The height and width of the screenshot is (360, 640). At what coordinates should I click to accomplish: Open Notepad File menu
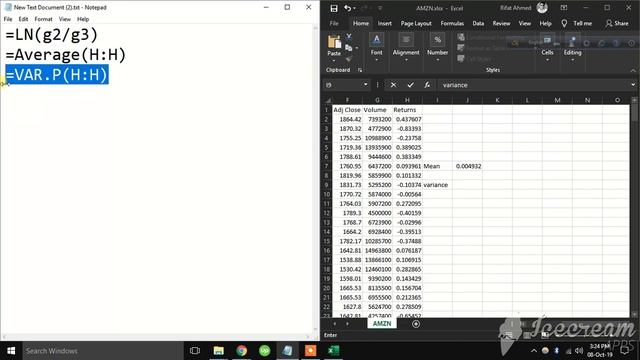(8, 19)
